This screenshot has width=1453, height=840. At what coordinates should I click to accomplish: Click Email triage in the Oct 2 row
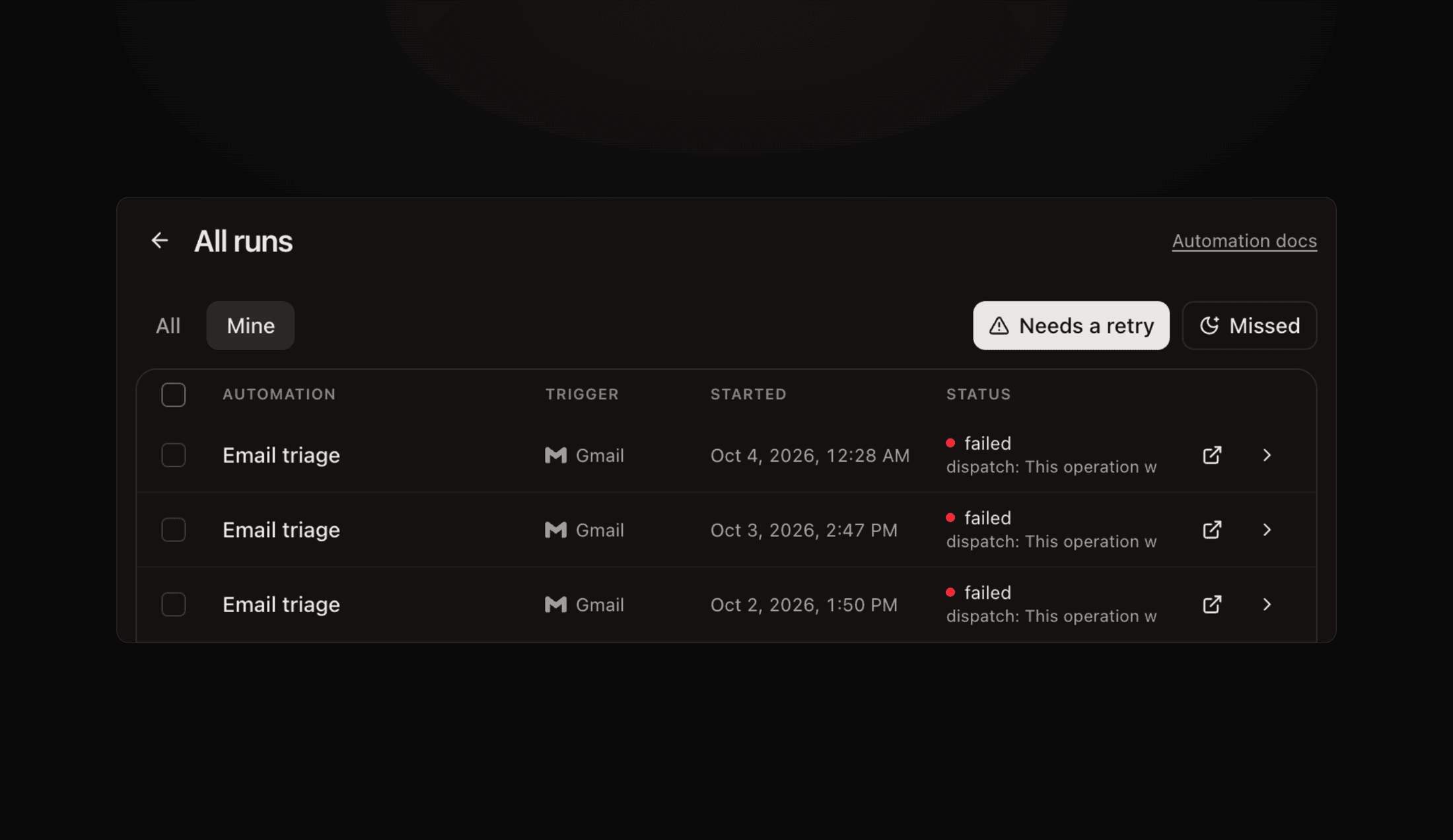[281, 604]
